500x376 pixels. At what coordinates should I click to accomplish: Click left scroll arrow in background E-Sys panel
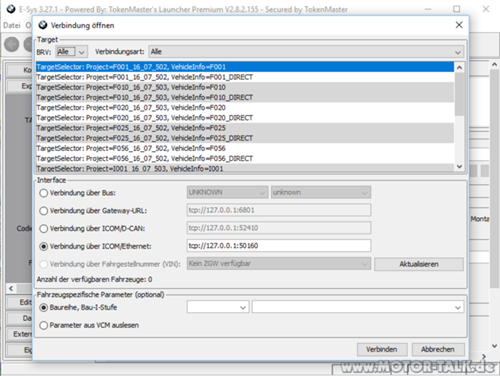(11, 288)
